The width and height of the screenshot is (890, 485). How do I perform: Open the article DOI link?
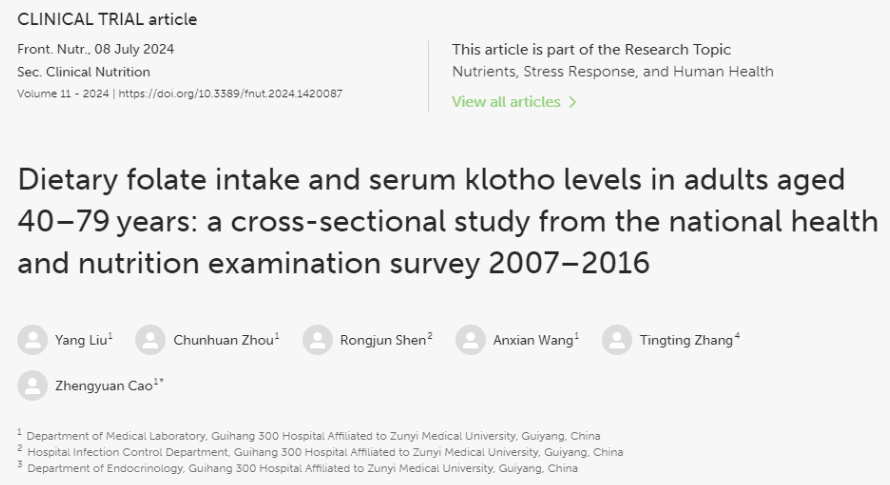[x=230, y=94]
